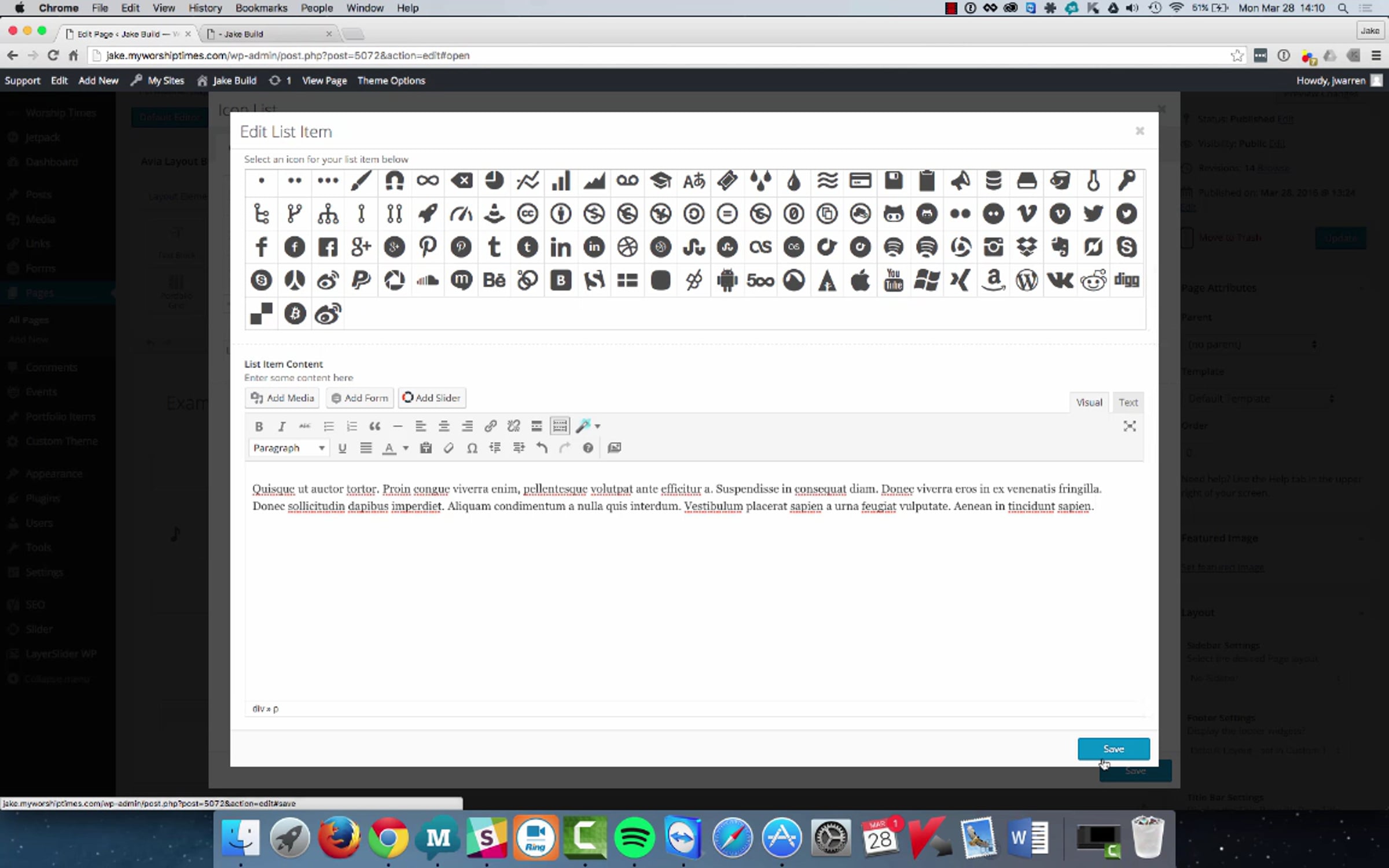This screenshot has width=1389, height=868.
Task: Open the Bookmarks menu in Chrome
Action: point(261,8)
